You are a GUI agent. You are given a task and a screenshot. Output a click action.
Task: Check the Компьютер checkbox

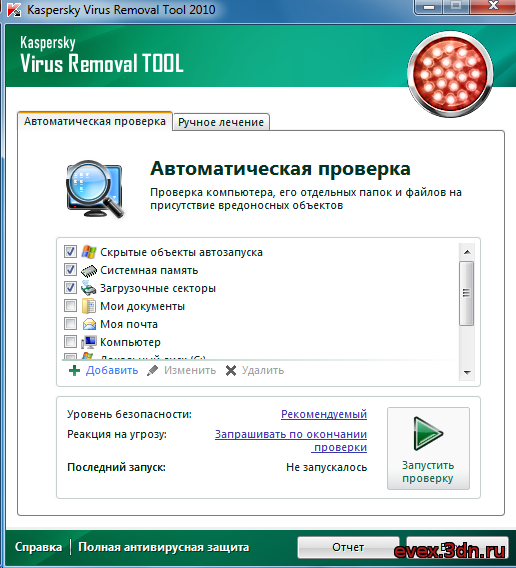tap(70, 342)
